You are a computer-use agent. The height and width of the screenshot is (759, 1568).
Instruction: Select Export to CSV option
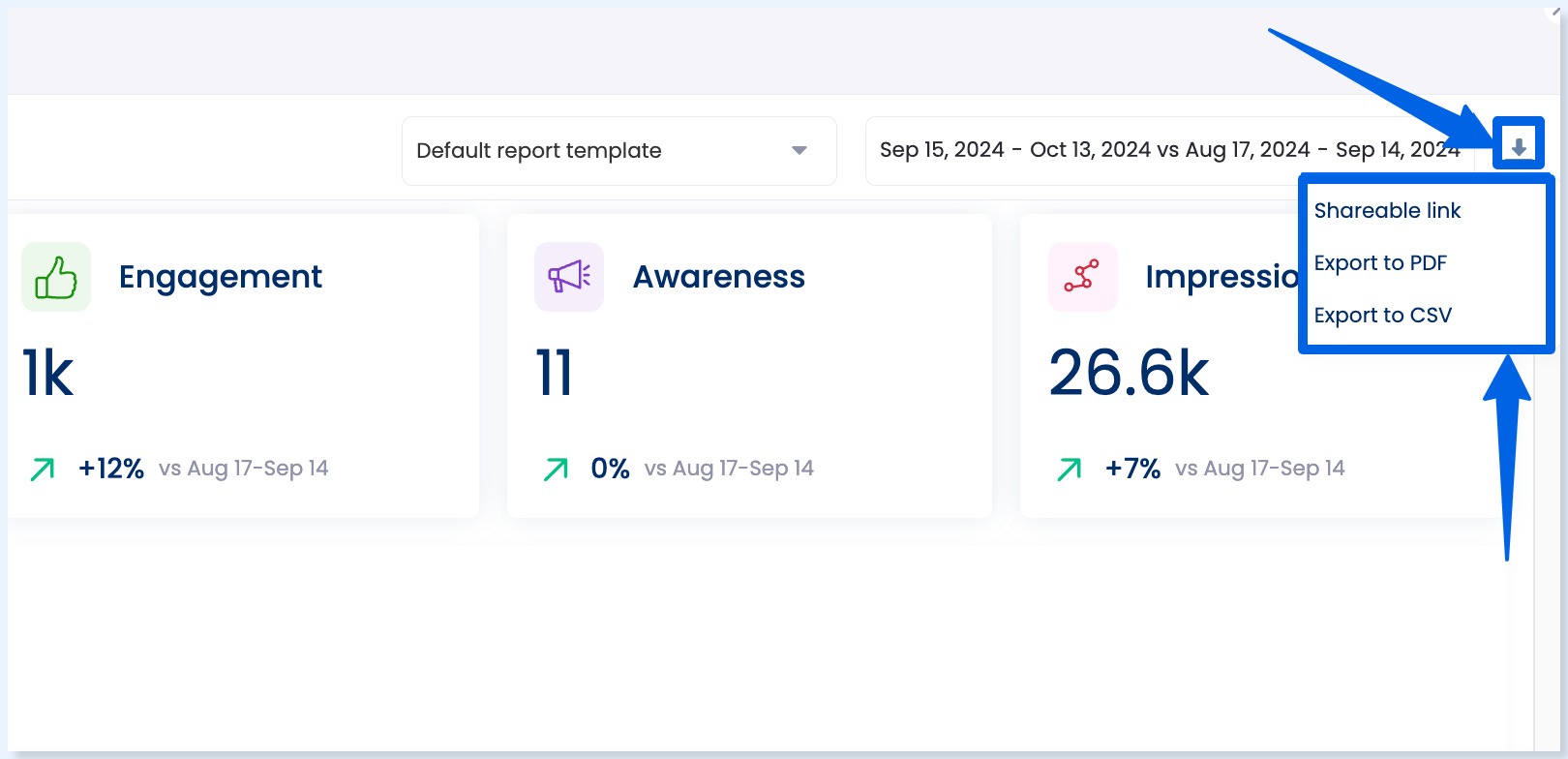tap(1383, 315)
